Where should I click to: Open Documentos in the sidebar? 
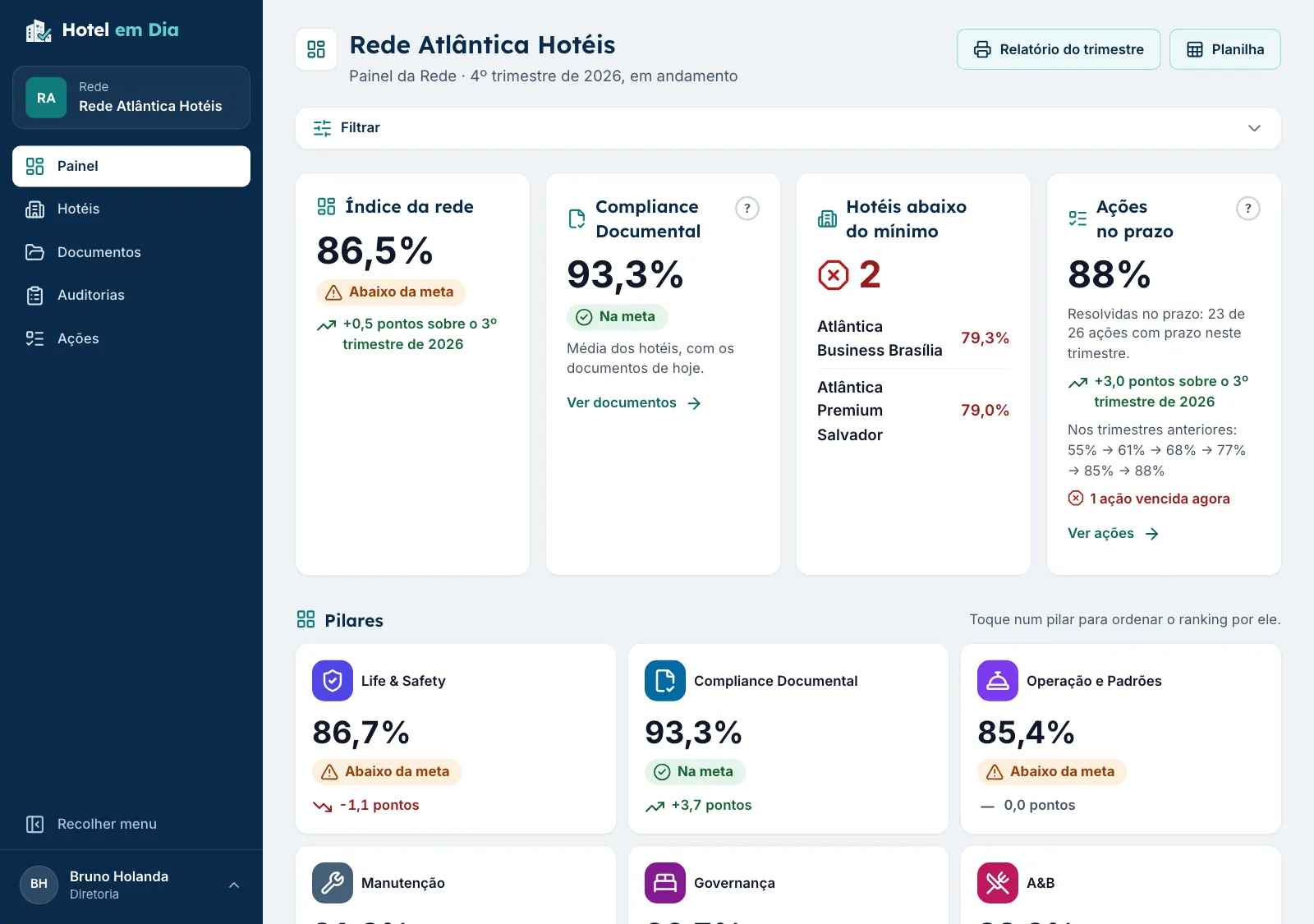[131, 252]
